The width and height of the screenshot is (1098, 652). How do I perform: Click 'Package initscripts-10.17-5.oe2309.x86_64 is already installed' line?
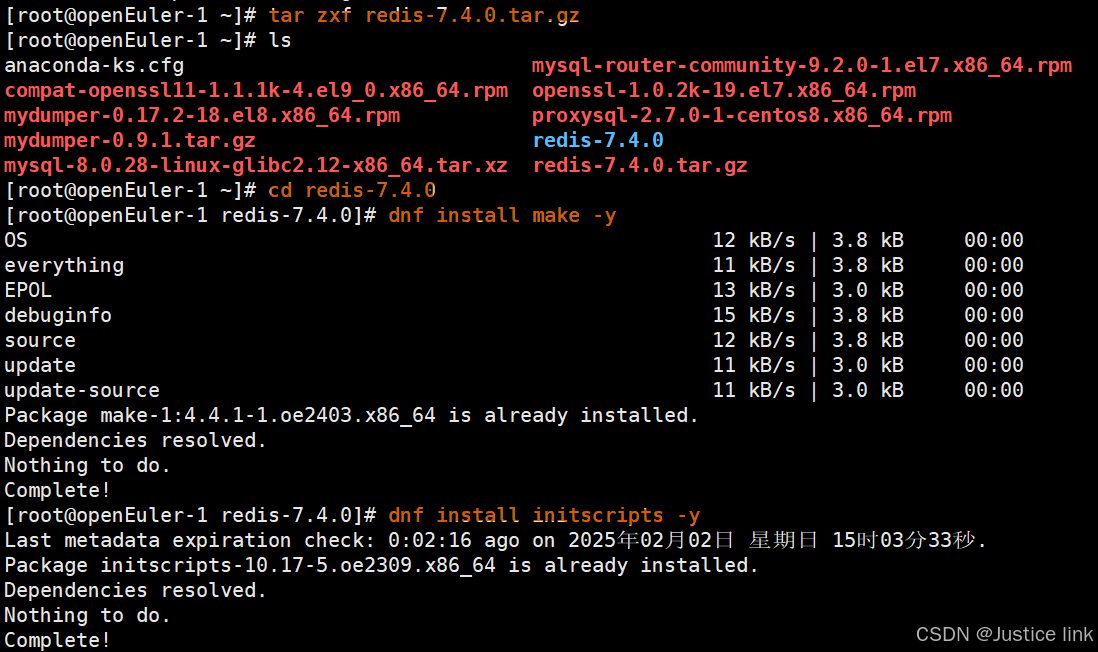382,566
